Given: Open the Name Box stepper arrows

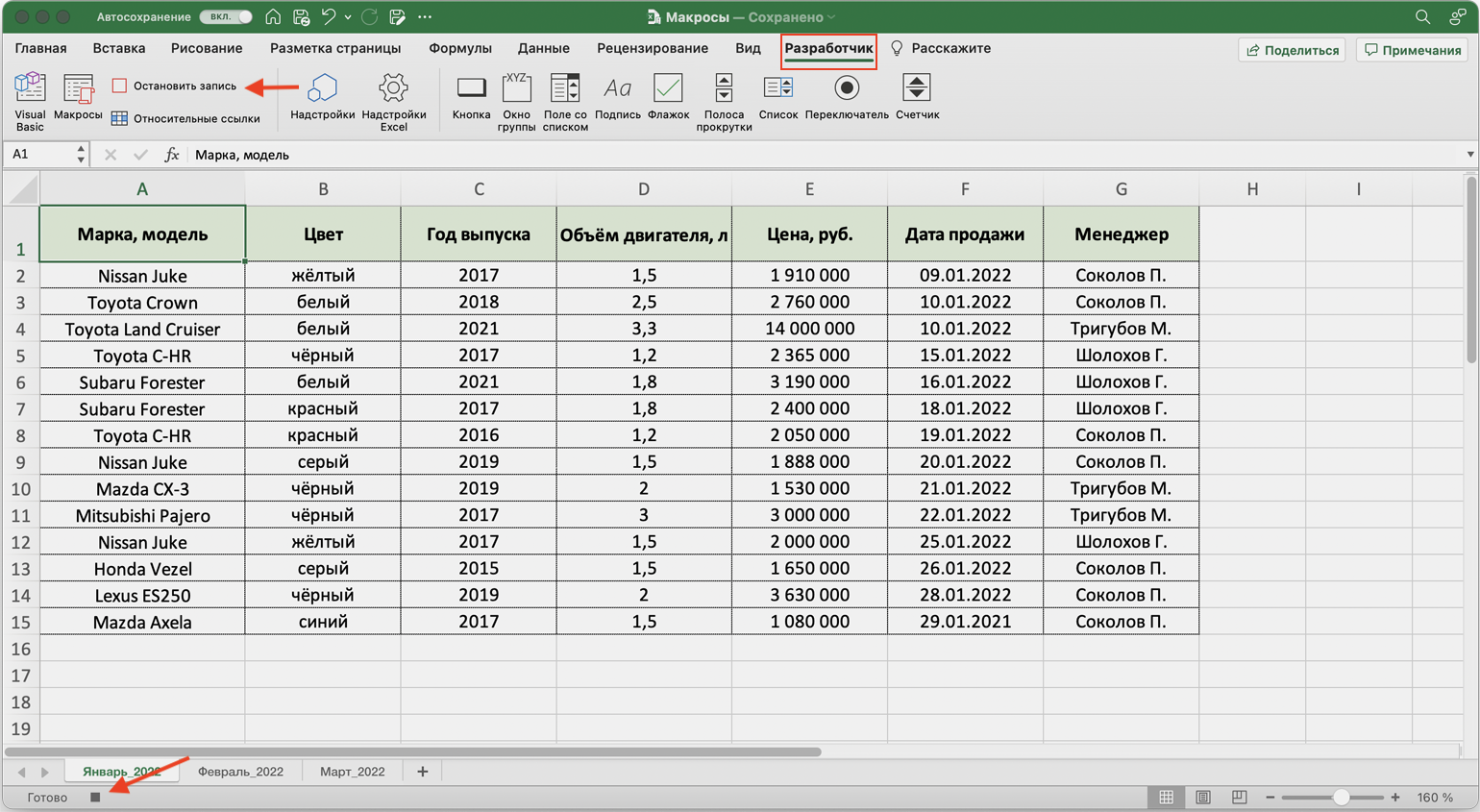Looking at the screenshot, I should point(81,154).
